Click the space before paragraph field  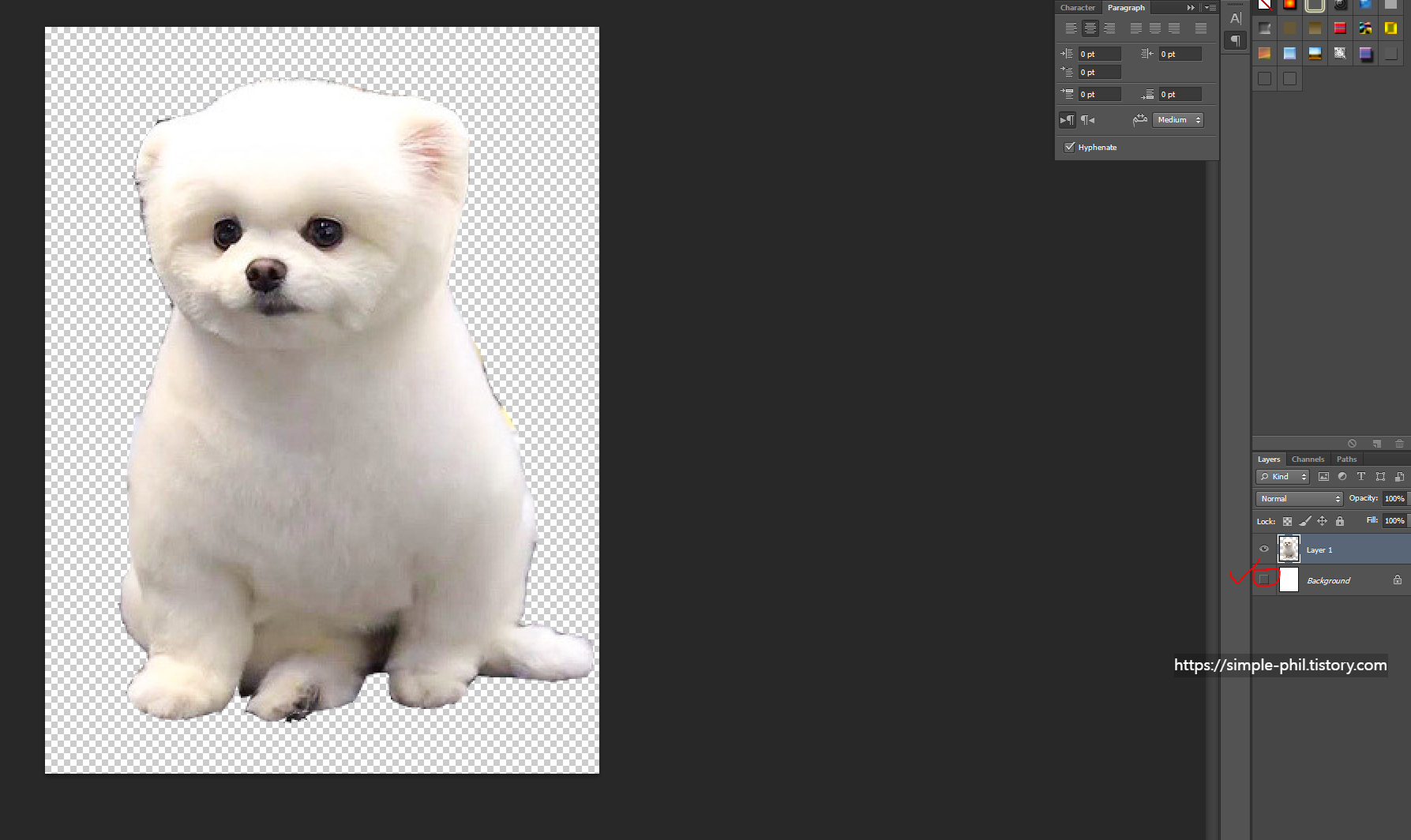[x=1099, y=94]
